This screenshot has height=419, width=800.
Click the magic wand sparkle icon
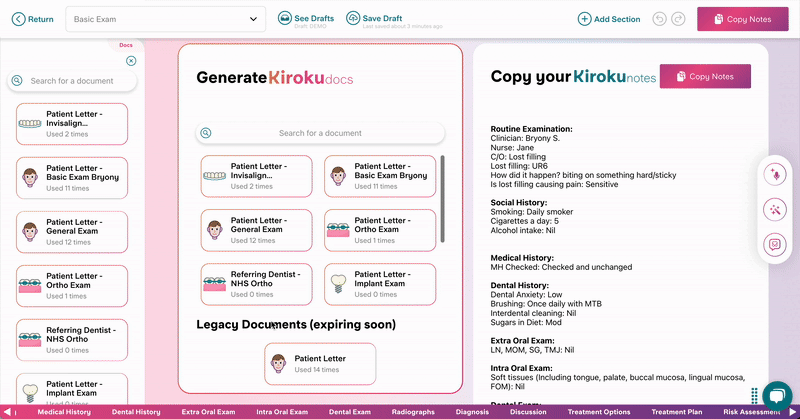[775, 210]
